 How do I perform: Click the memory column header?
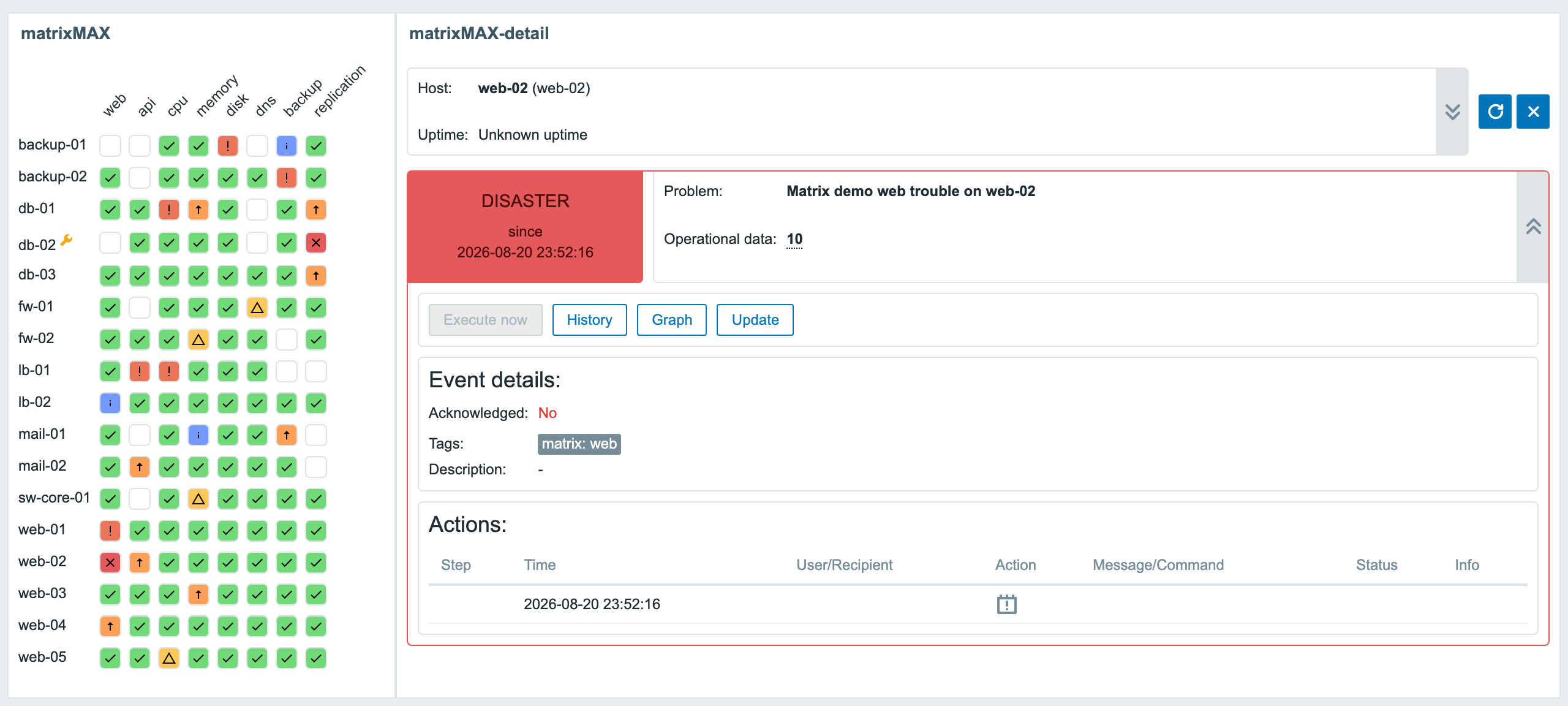point(217,96)
